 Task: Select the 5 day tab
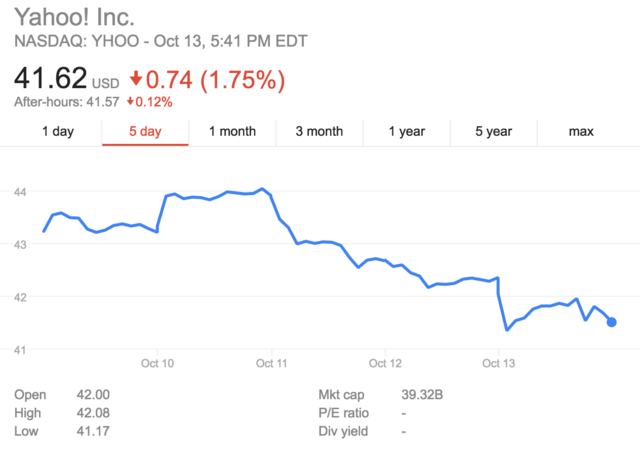[145, 131]
